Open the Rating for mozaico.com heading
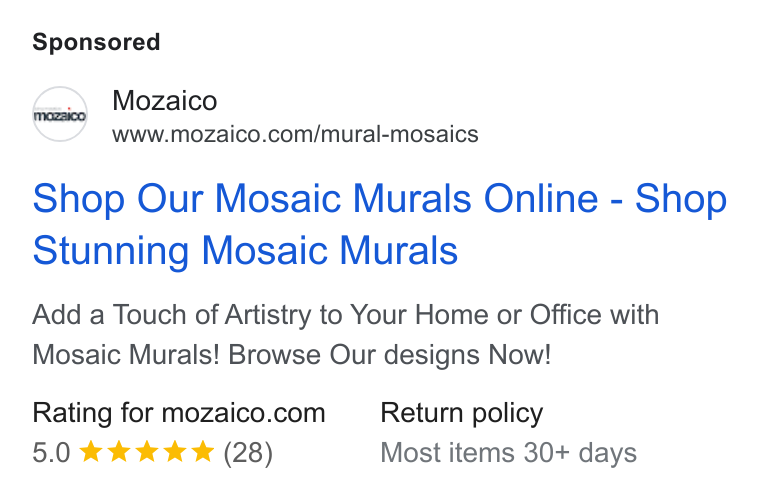Image resolution: width=760 pixels, height=496 pixels. 179,413
